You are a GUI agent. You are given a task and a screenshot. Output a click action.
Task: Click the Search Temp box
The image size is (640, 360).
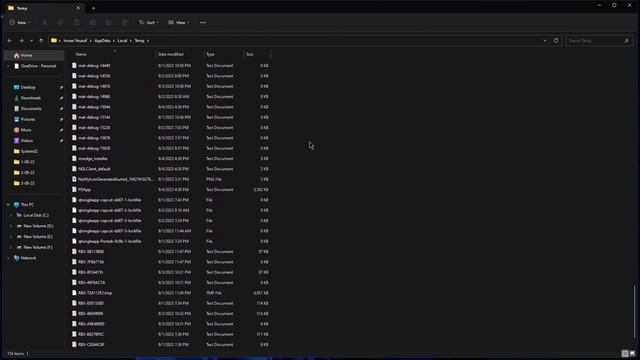(598, 41)
